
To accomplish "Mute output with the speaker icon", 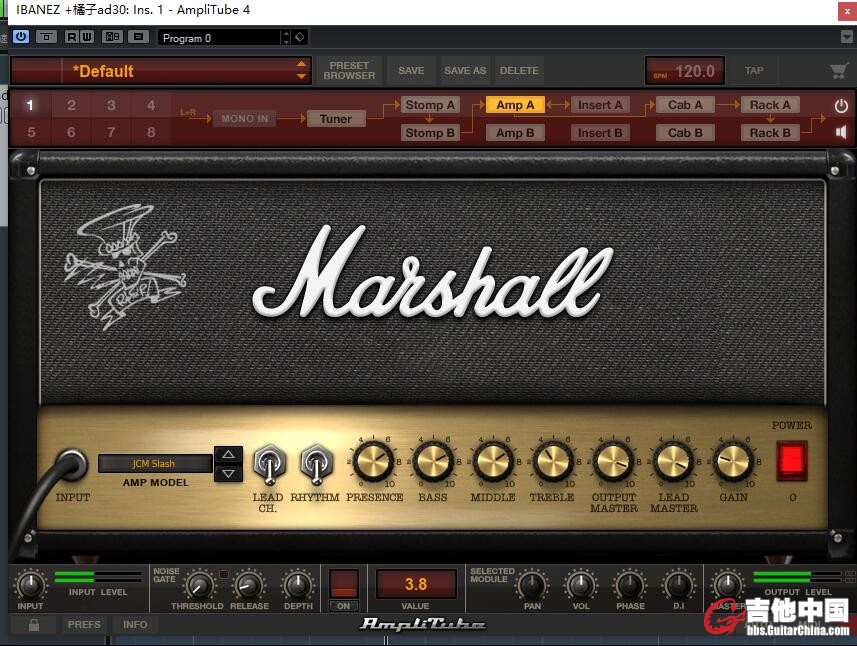I will pyautogui.click(x=840, y=132).
